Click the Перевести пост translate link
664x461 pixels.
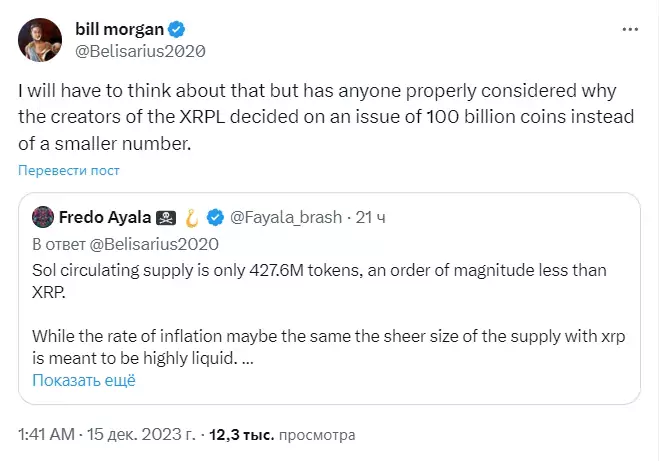(69, 170)
